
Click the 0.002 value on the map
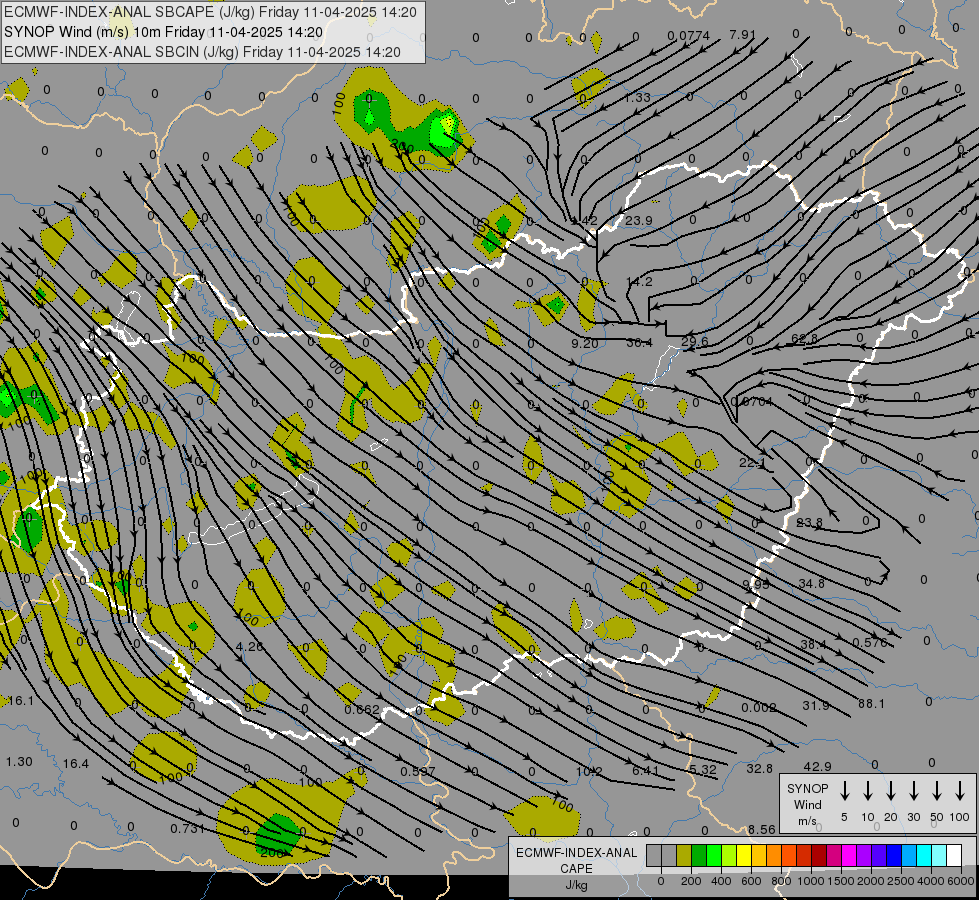pyautogui.click(x=759, y=707)
